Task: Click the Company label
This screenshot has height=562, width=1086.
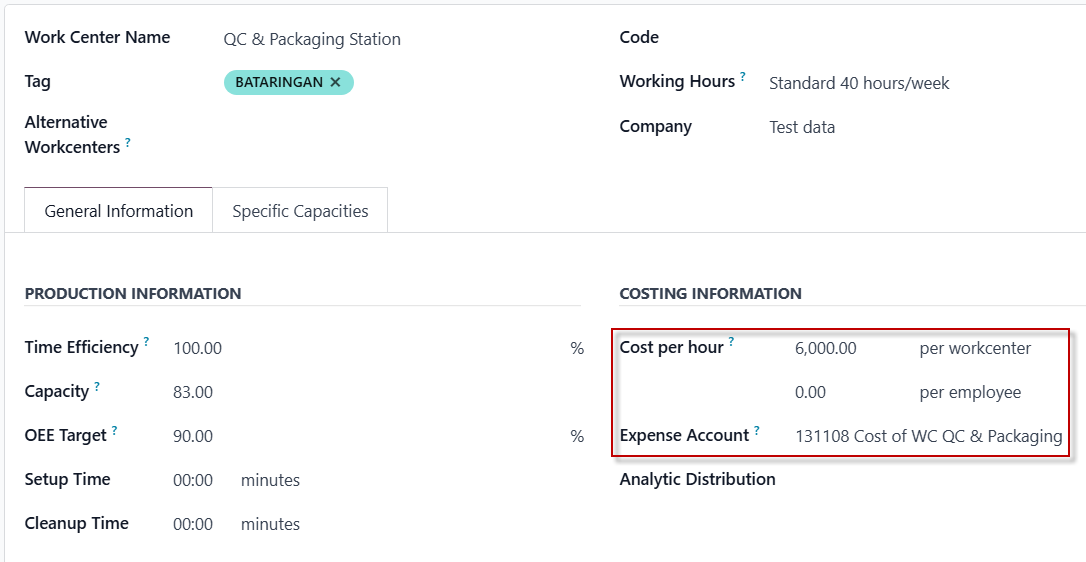Action: coord(656,127)
